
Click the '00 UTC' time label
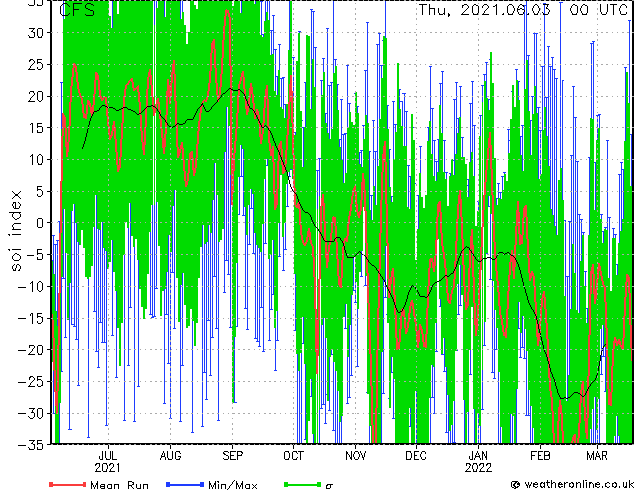point(598,10)
